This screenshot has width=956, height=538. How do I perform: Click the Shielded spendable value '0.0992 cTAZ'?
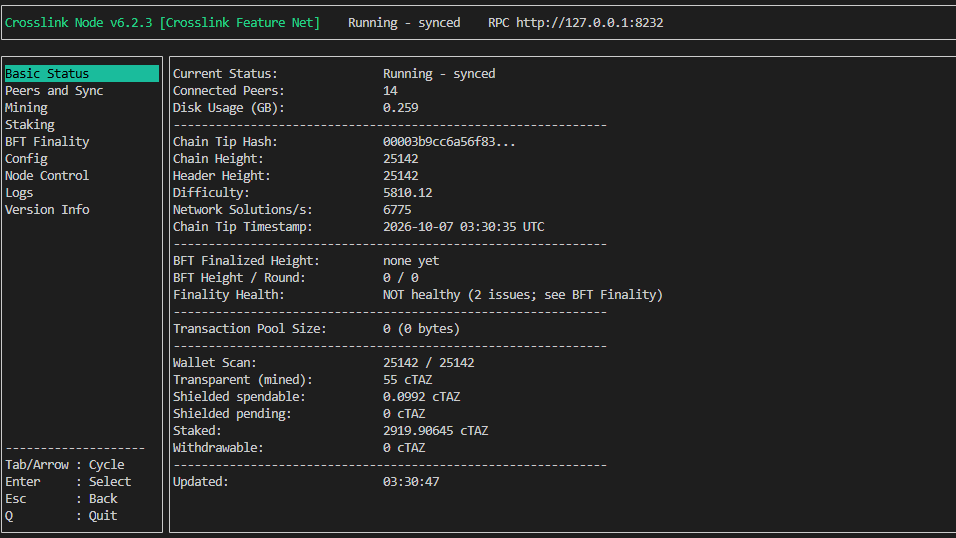click(x=421, y=396)
